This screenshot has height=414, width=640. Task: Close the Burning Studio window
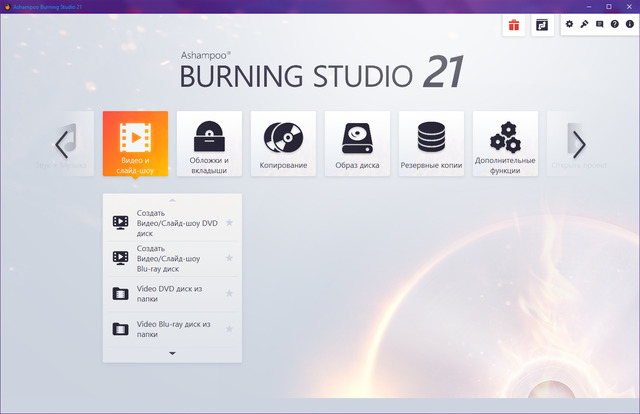pyautogui.click(x=629, y=7)
